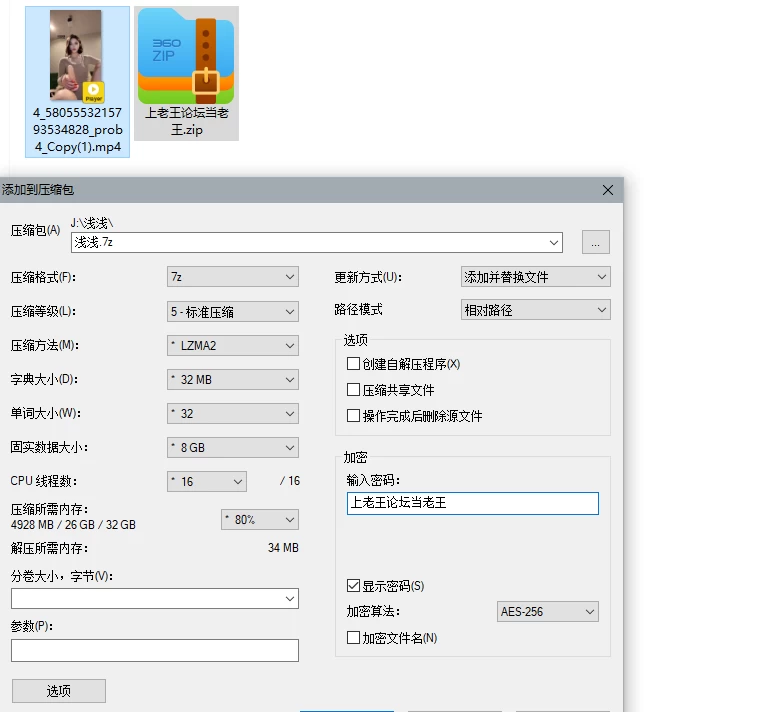Open the 单词大小 dropdown
The width and height of the screenshot is (761, 712).
click(x=232, y=414)
